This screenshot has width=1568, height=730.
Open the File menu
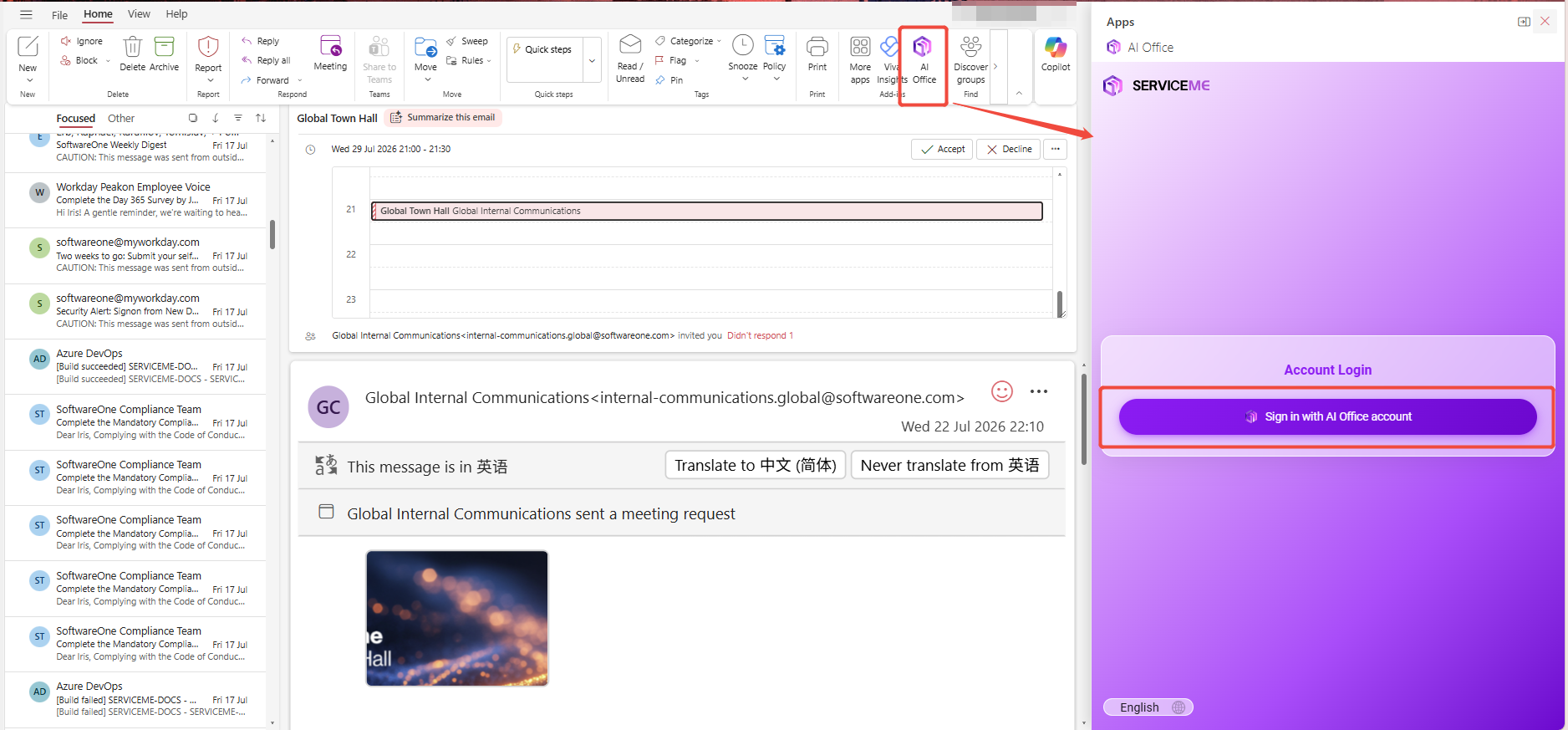pos(59,14)
